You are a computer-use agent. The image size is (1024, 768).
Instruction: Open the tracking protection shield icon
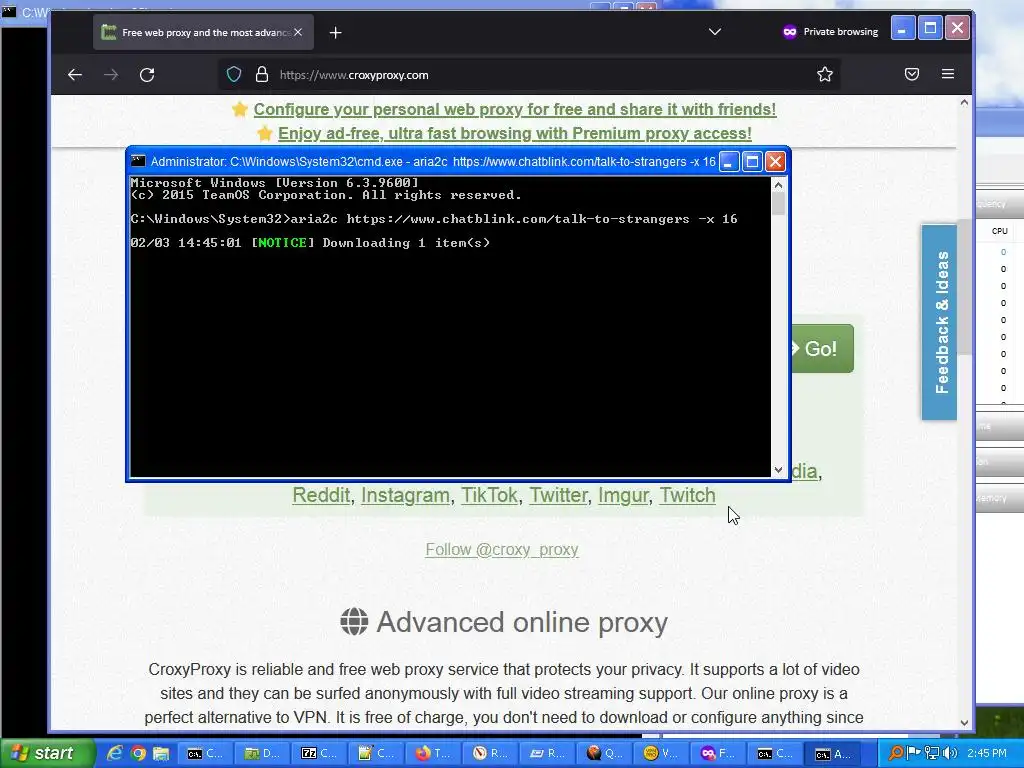point(234,74)
